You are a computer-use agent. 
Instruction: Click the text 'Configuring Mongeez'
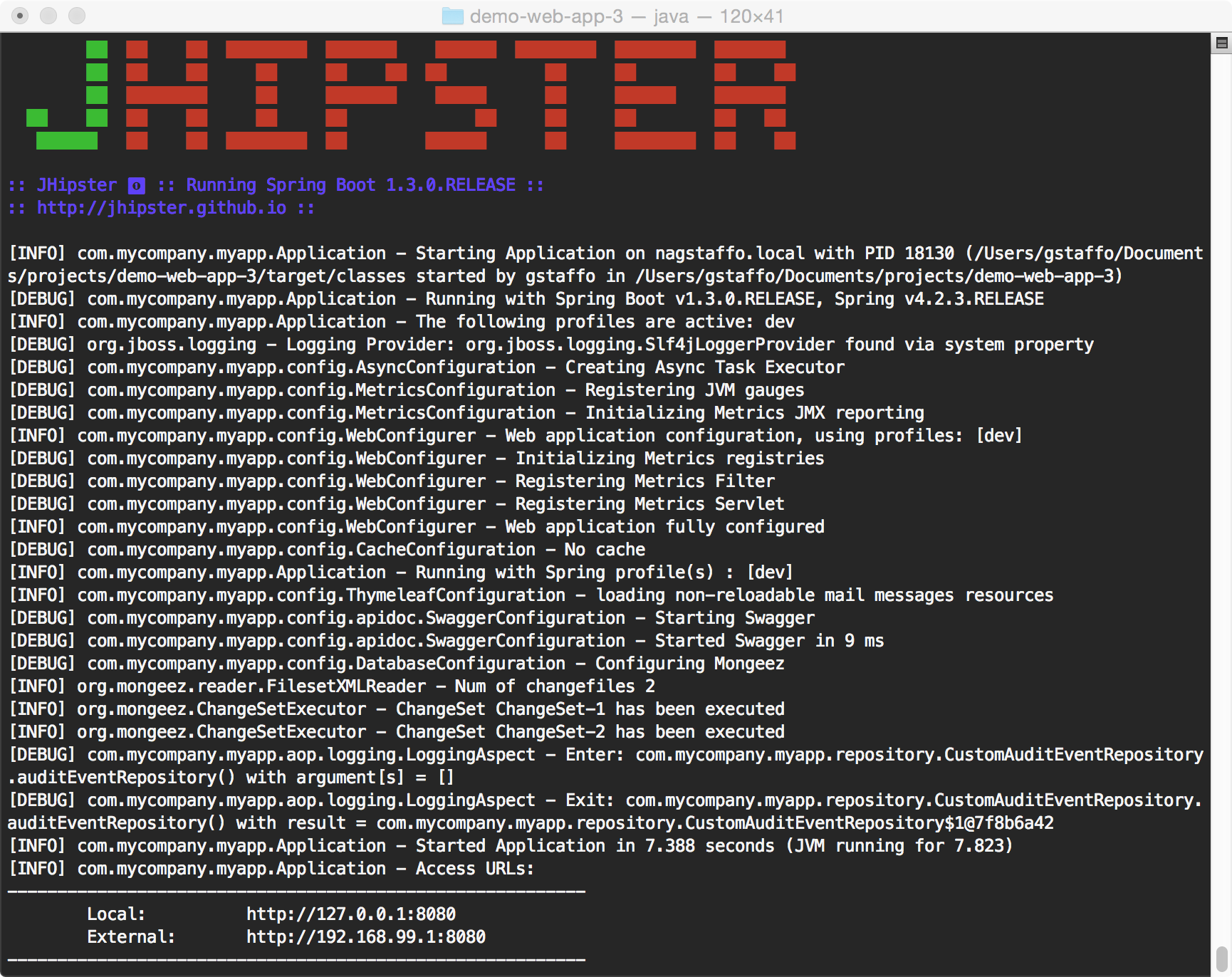pos(690,664)
